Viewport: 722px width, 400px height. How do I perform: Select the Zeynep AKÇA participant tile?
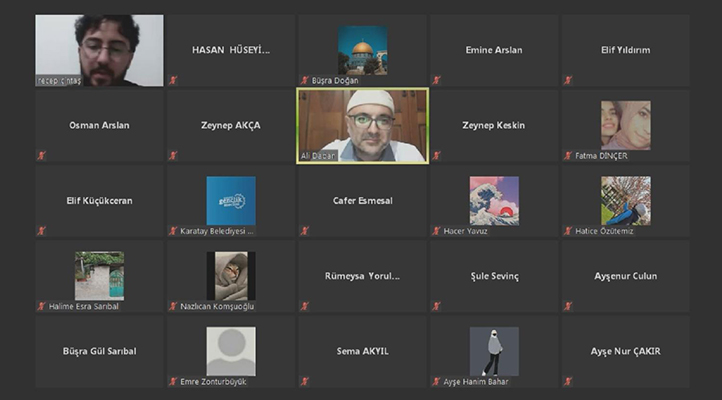click(x=231, y=126)
